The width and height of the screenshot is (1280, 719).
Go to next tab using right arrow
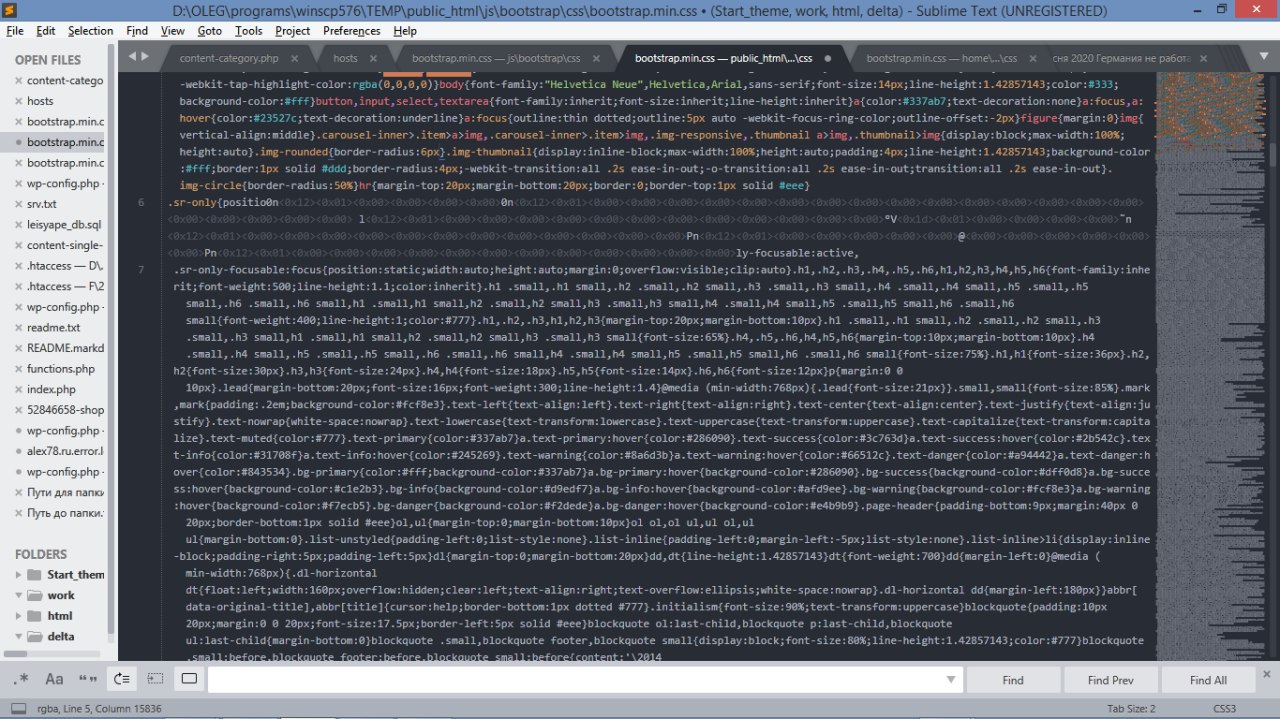point(145,57)
